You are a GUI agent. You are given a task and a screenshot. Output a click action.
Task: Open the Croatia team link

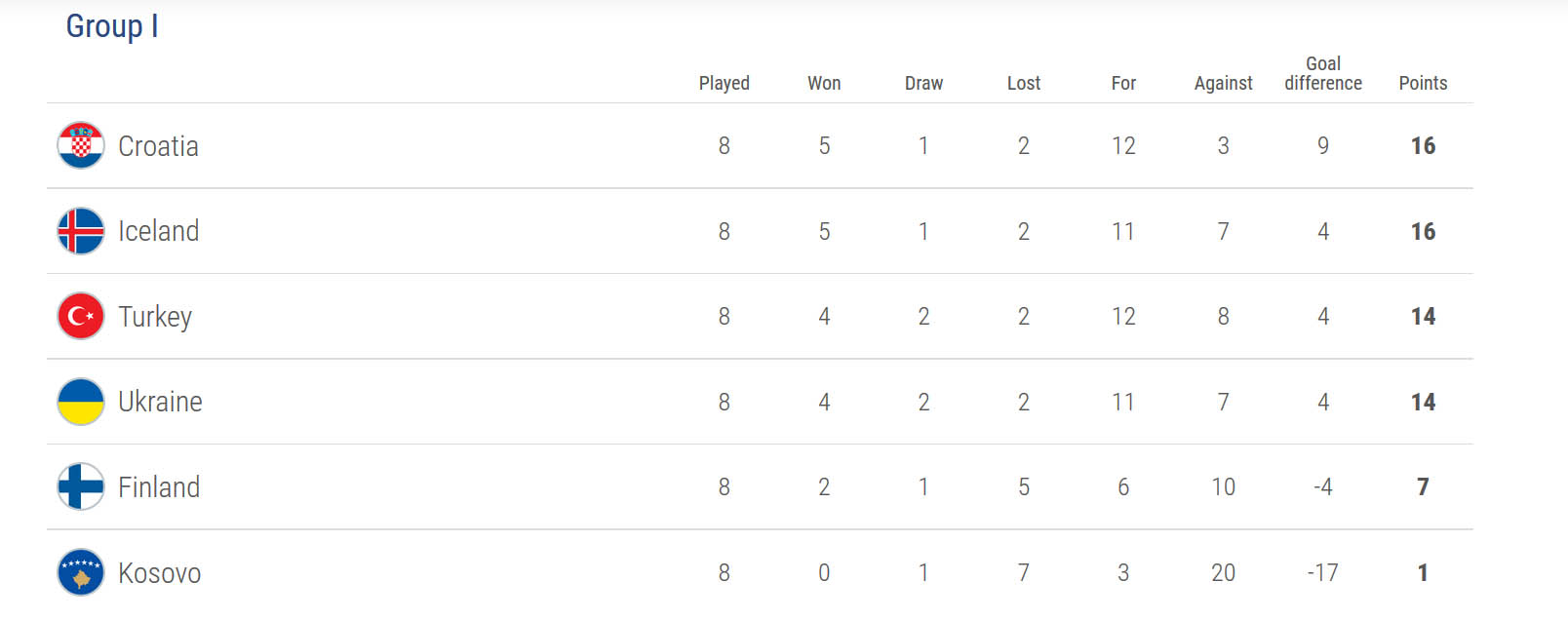(x=158, y=146)
